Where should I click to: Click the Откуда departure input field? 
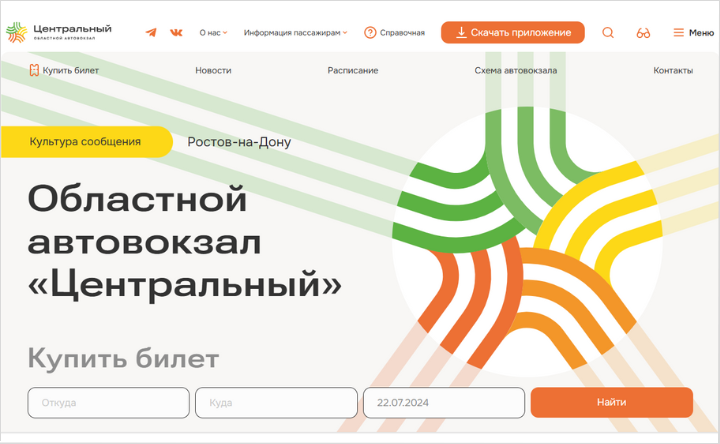coord(108,403)
